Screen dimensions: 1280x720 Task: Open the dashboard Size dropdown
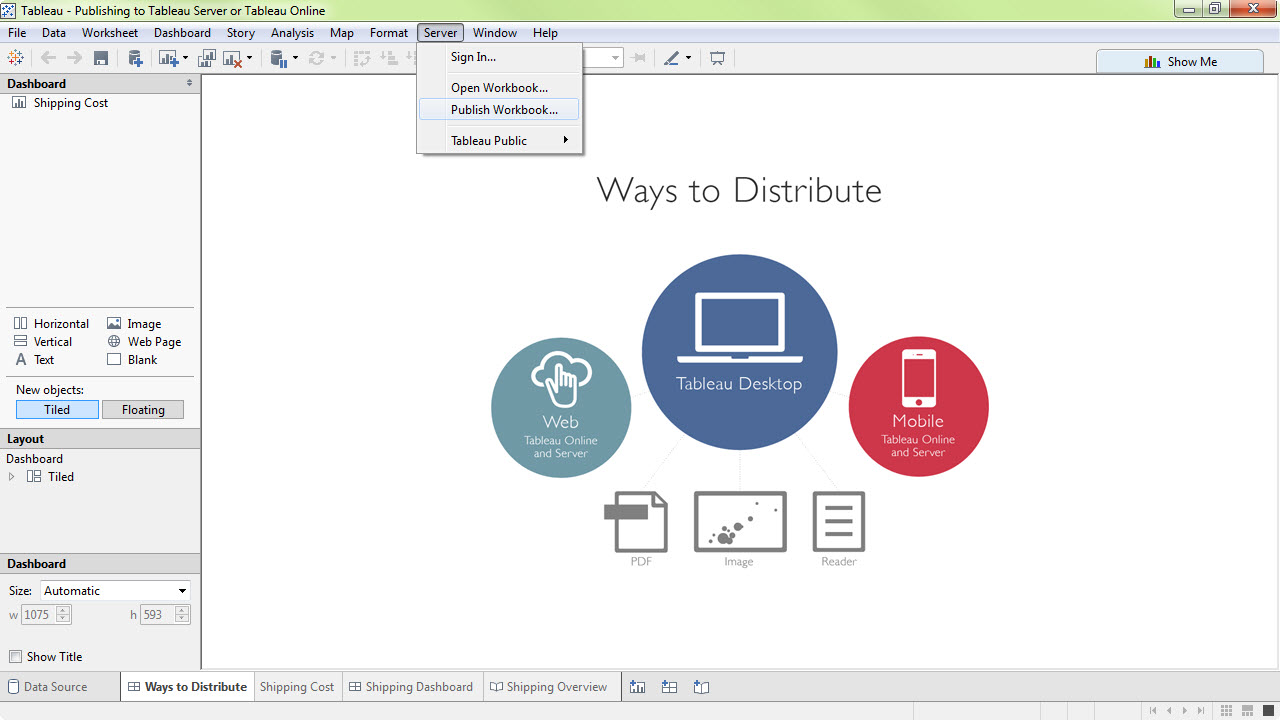click(115, 591)
